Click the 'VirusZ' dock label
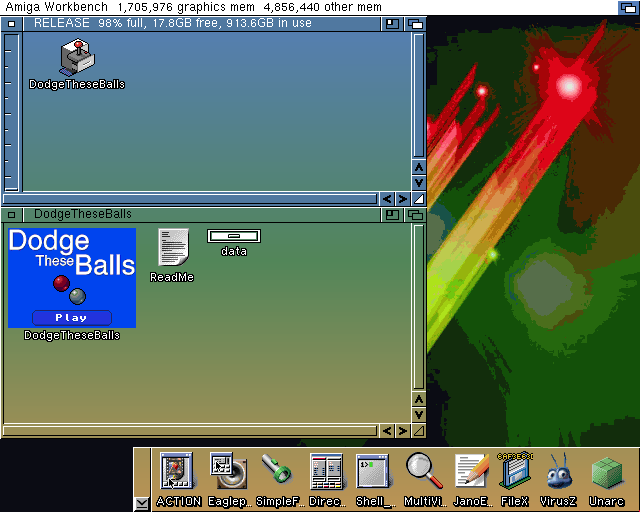The height and width of the screenshot is (512, 640). [558, 501]
